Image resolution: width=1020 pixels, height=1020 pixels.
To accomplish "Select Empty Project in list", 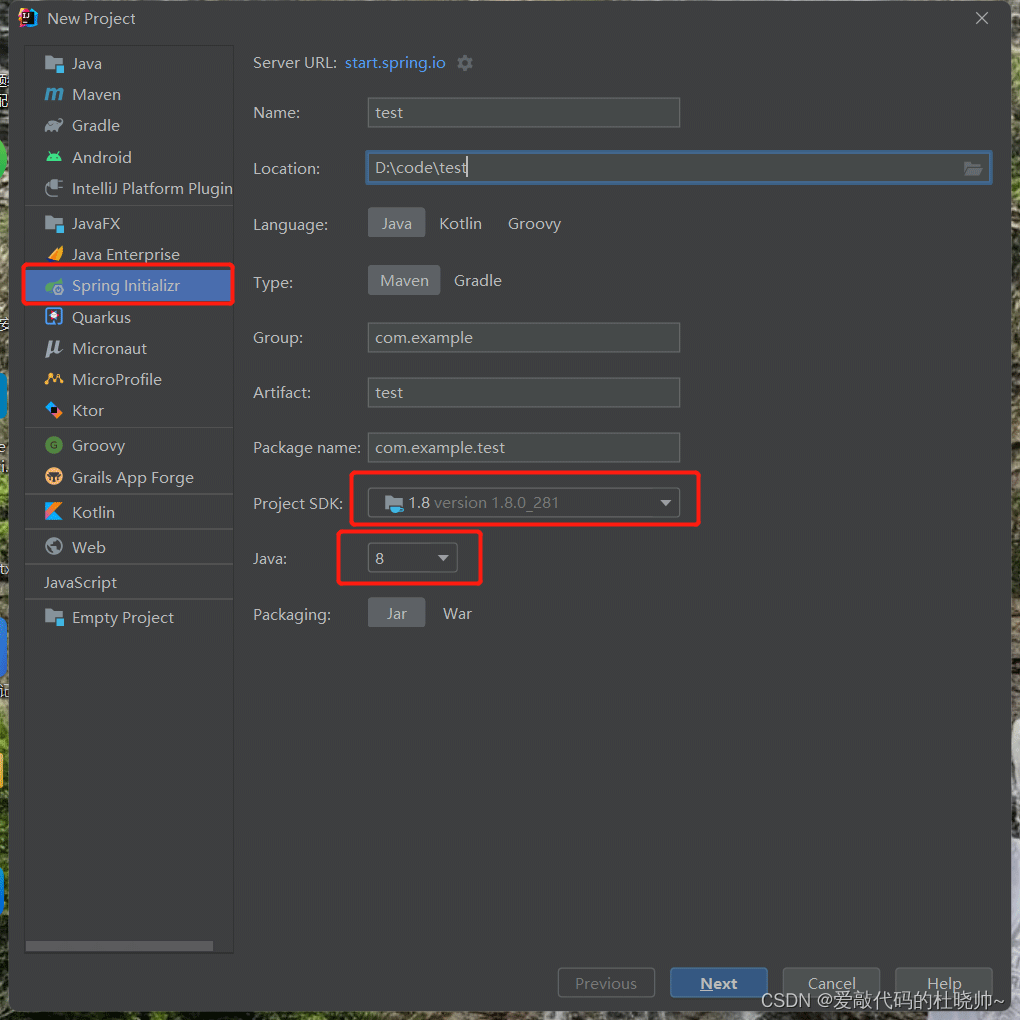I will [x=129, y=617].
